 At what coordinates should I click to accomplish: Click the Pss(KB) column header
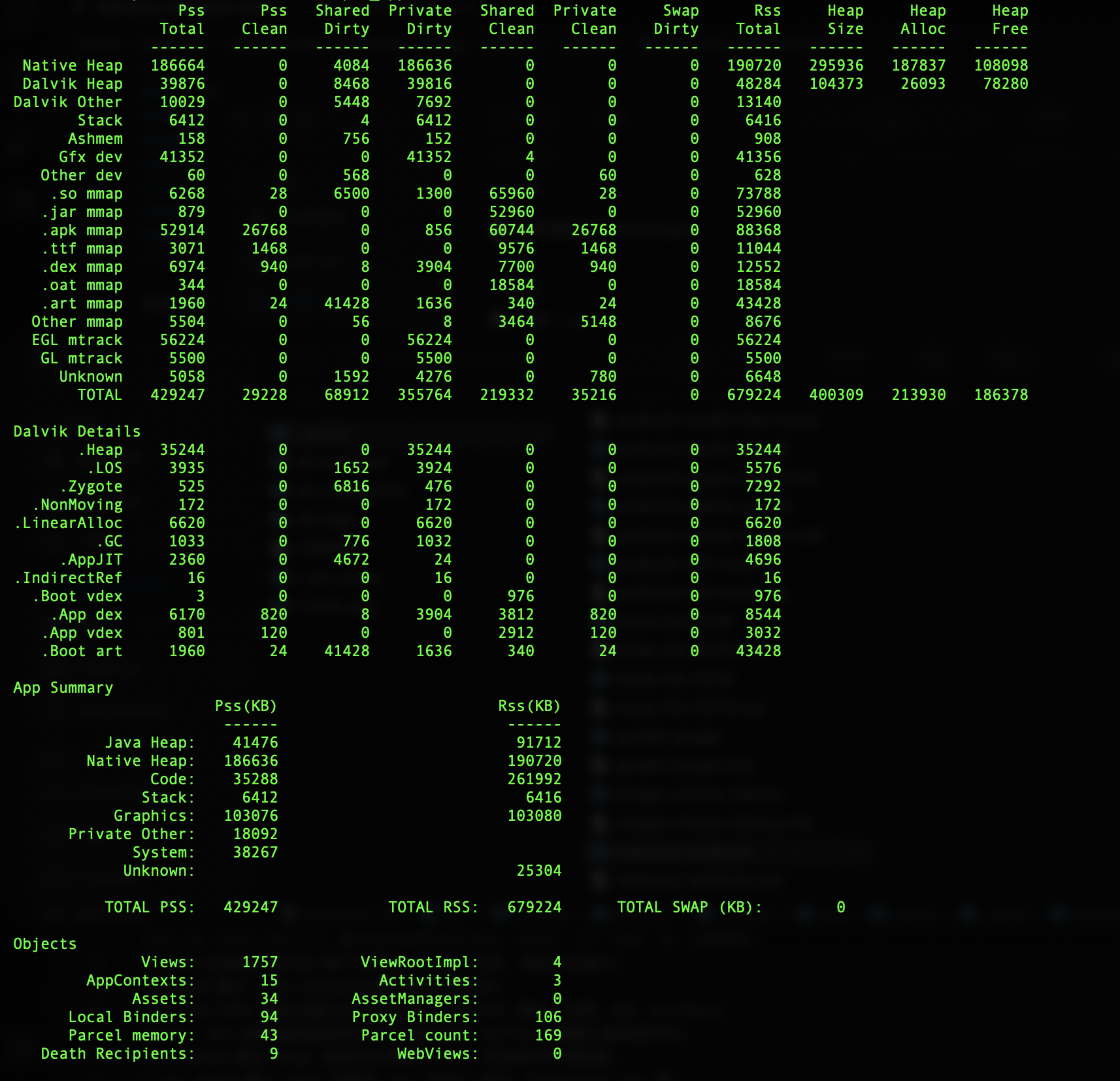tap(246, 706)
